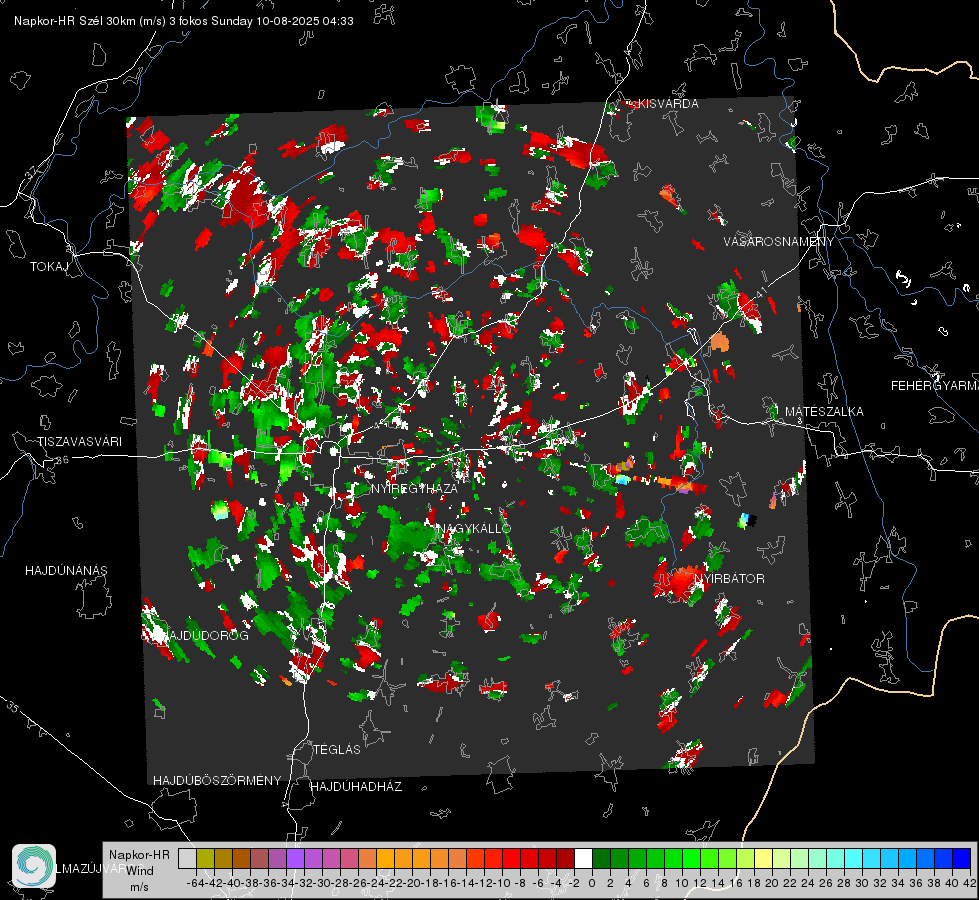Click the -64 legend scale value
Screen dimensions: 979x900
click(x=195, y=883)
